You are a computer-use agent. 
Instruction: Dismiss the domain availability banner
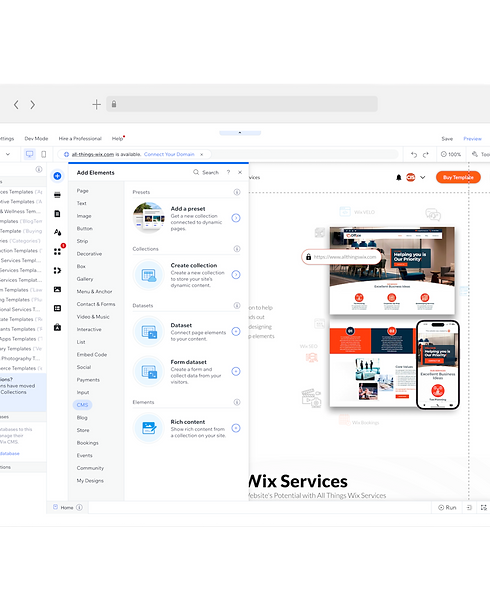pyautogui.click(x=202, y=154)
